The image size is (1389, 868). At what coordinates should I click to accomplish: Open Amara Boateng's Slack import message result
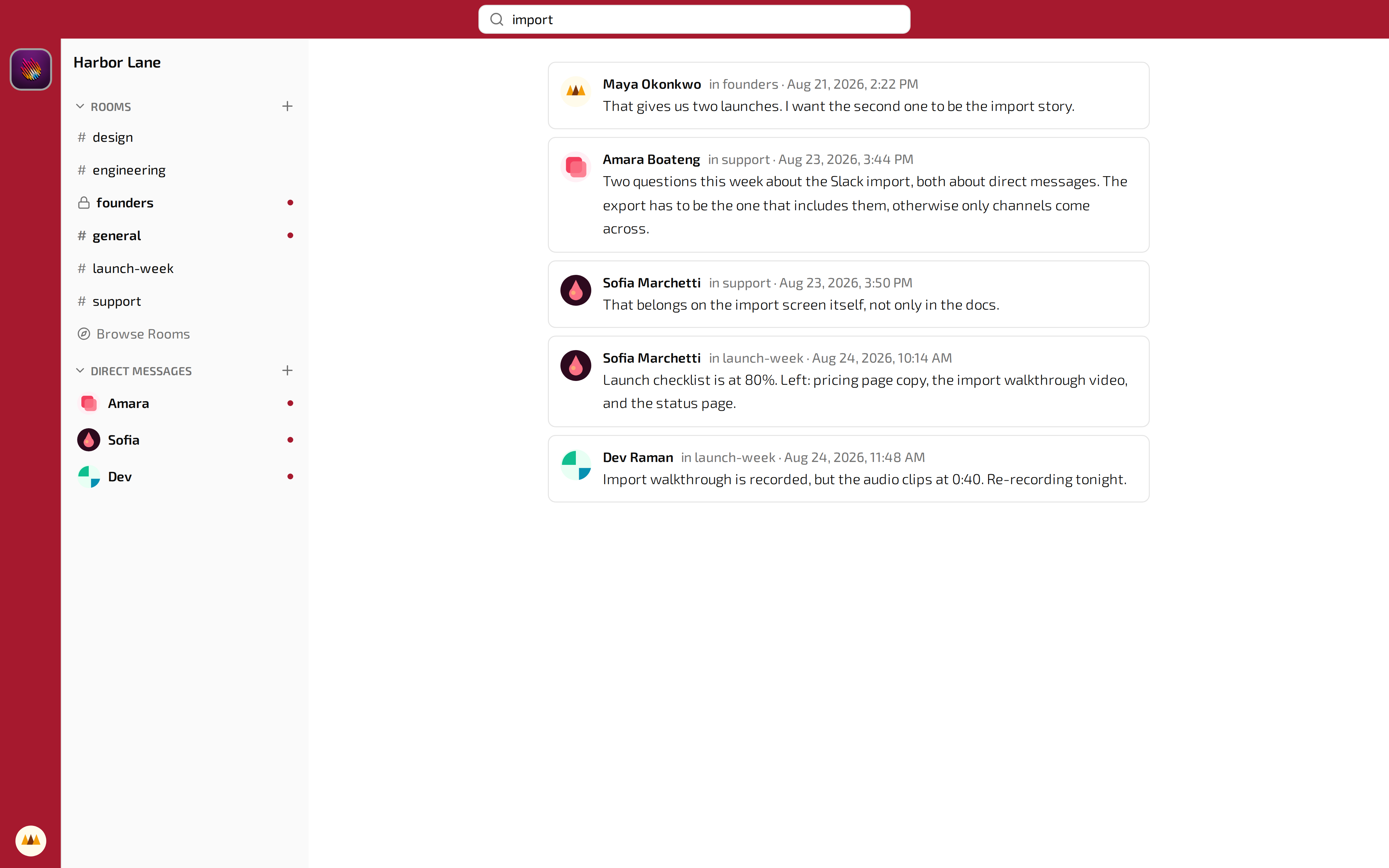848,194
